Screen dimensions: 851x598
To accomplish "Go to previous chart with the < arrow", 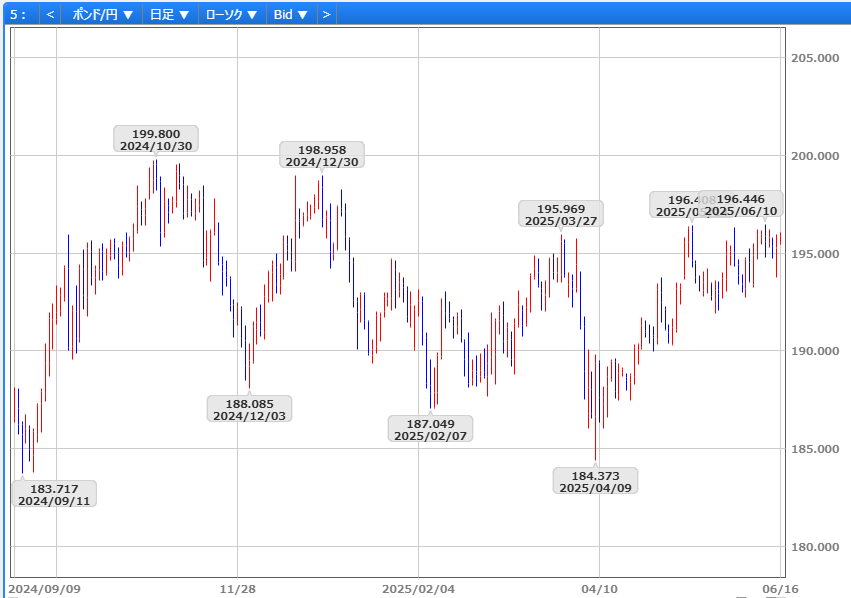I will point(50,15).
